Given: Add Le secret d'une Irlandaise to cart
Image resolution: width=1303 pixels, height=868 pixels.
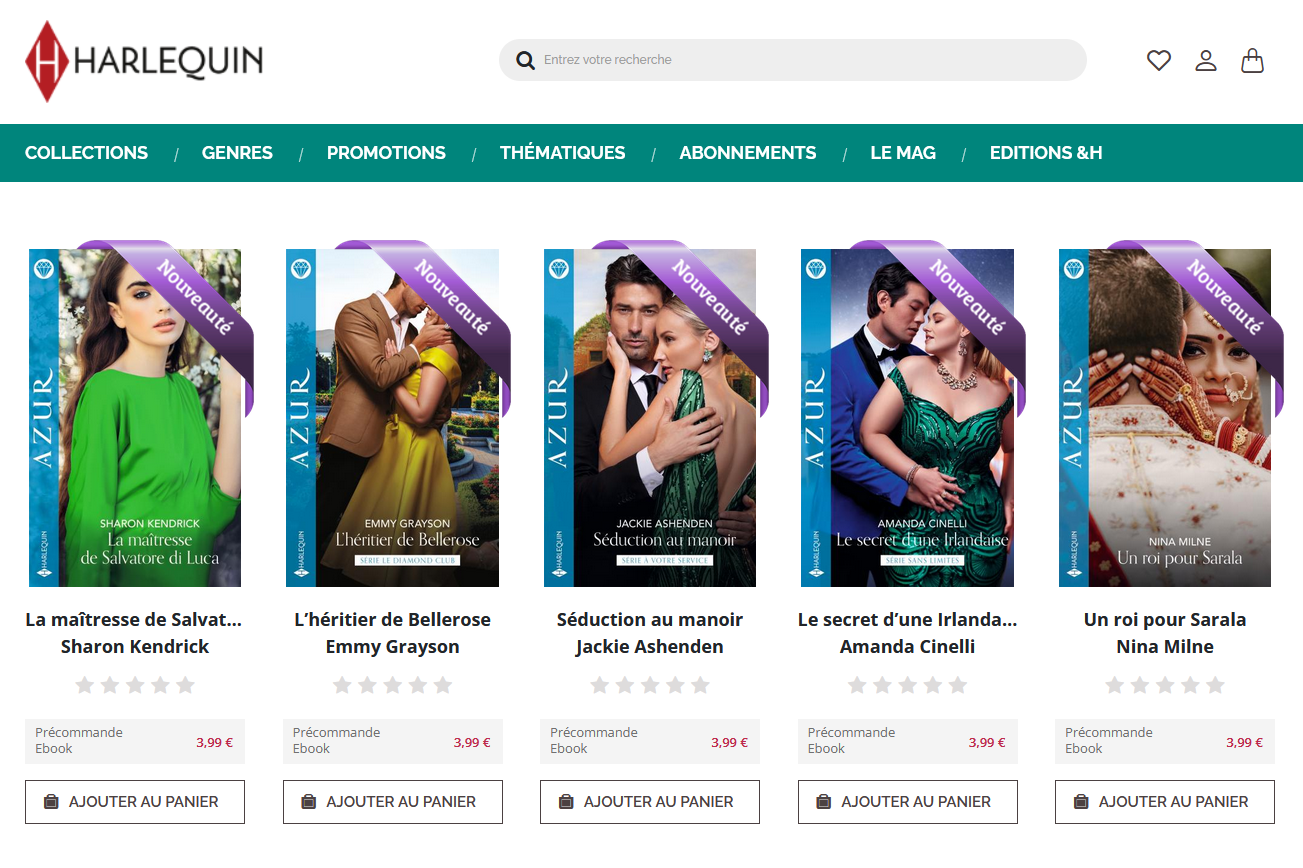Looking at the screenshot, I should (x=907, y=802).
